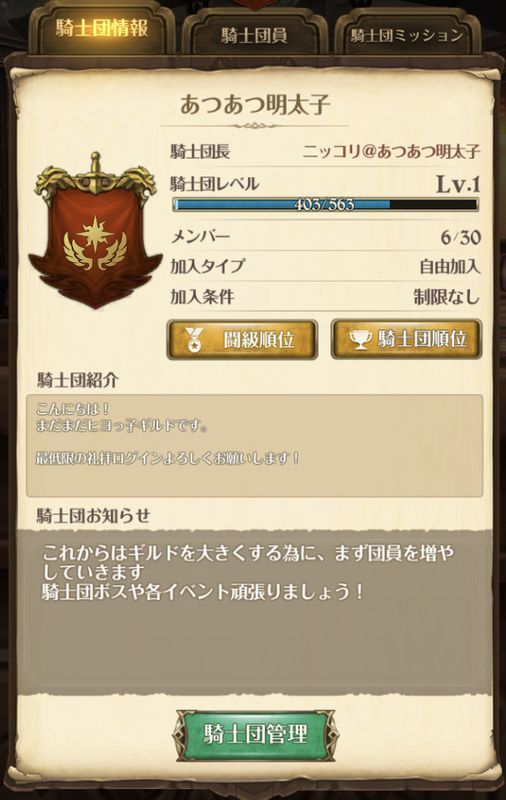Click the medal icon on 闘級順位
506x800 pixels.
[194, 339]
